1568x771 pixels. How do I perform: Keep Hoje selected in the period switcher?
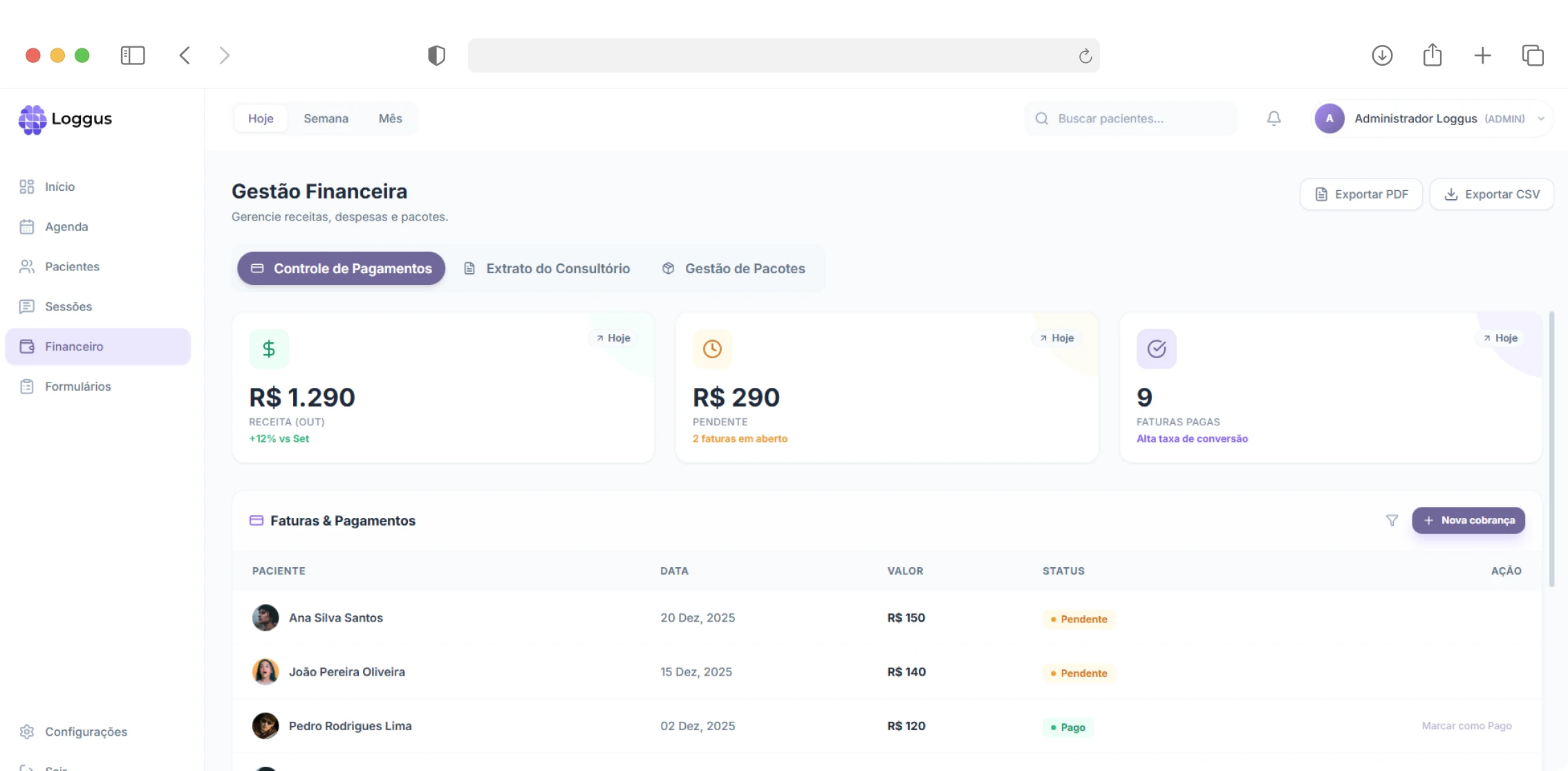tap(261, 118)
